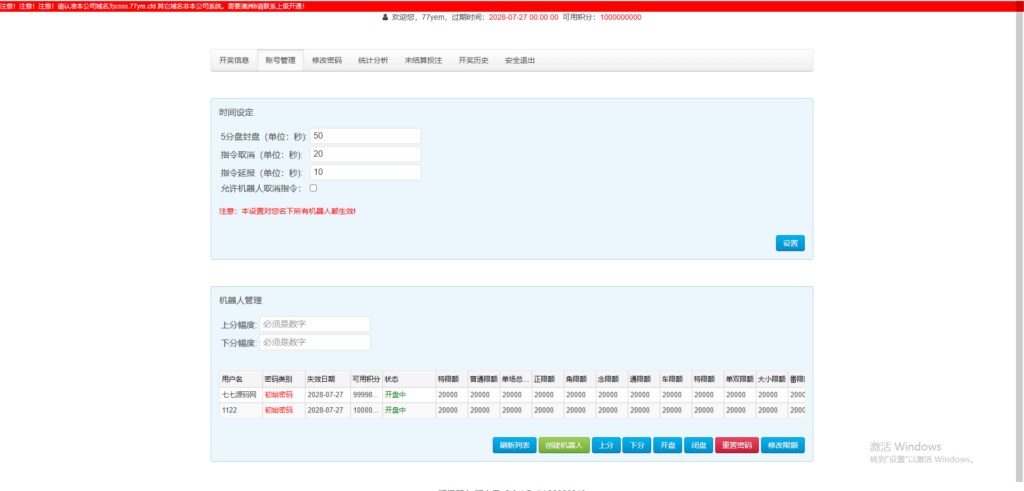Click the 1000000000 available points value
1024x491 pixels.
coord(620,18)
